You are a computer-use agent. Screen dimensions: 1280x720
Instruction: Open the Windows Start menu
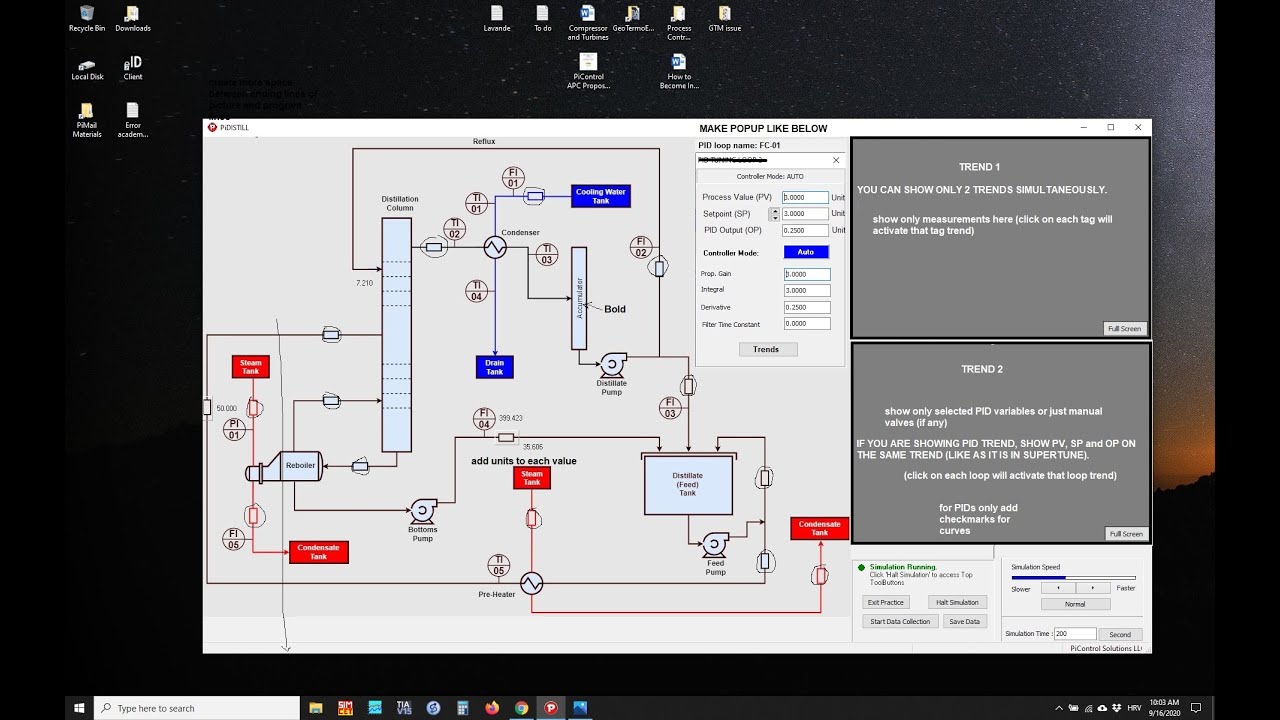pos(79,708)
